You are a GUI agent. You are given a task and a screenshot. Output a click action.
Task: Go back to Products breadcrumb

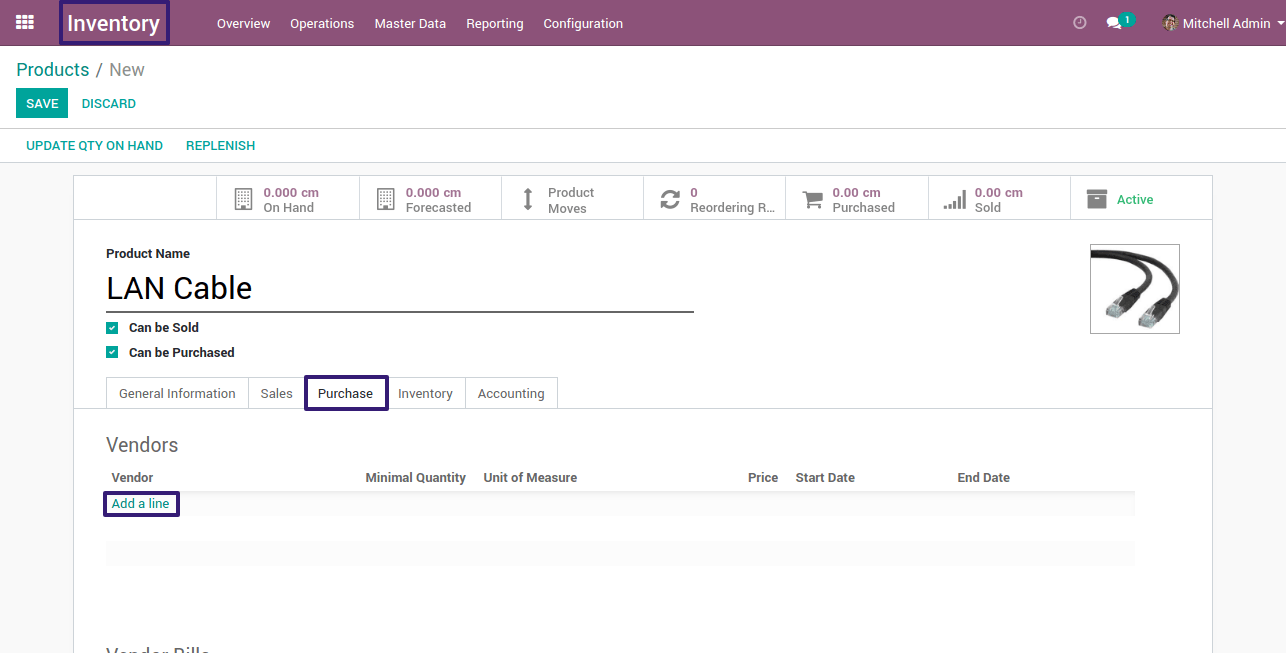coord(53,70)
